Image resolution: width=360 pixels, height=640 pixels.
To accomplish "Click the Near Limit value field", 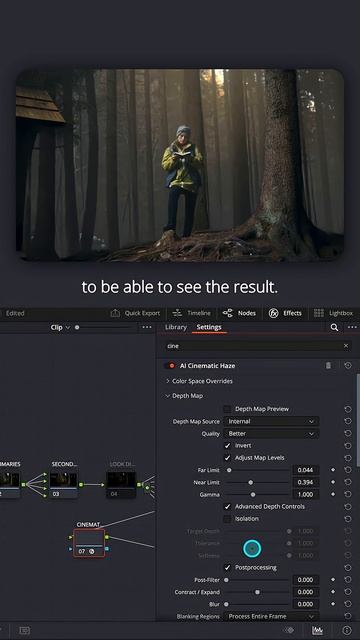I will [x=306, y=482].
